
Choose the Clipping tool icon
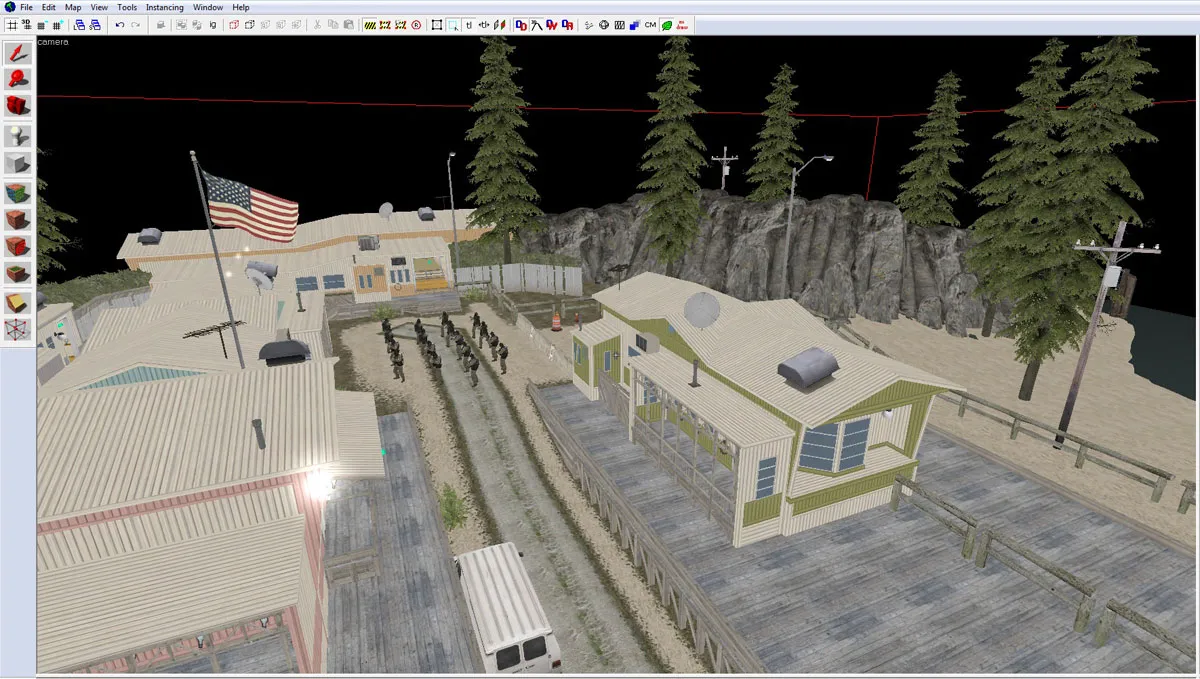click(x=18, y=301)
